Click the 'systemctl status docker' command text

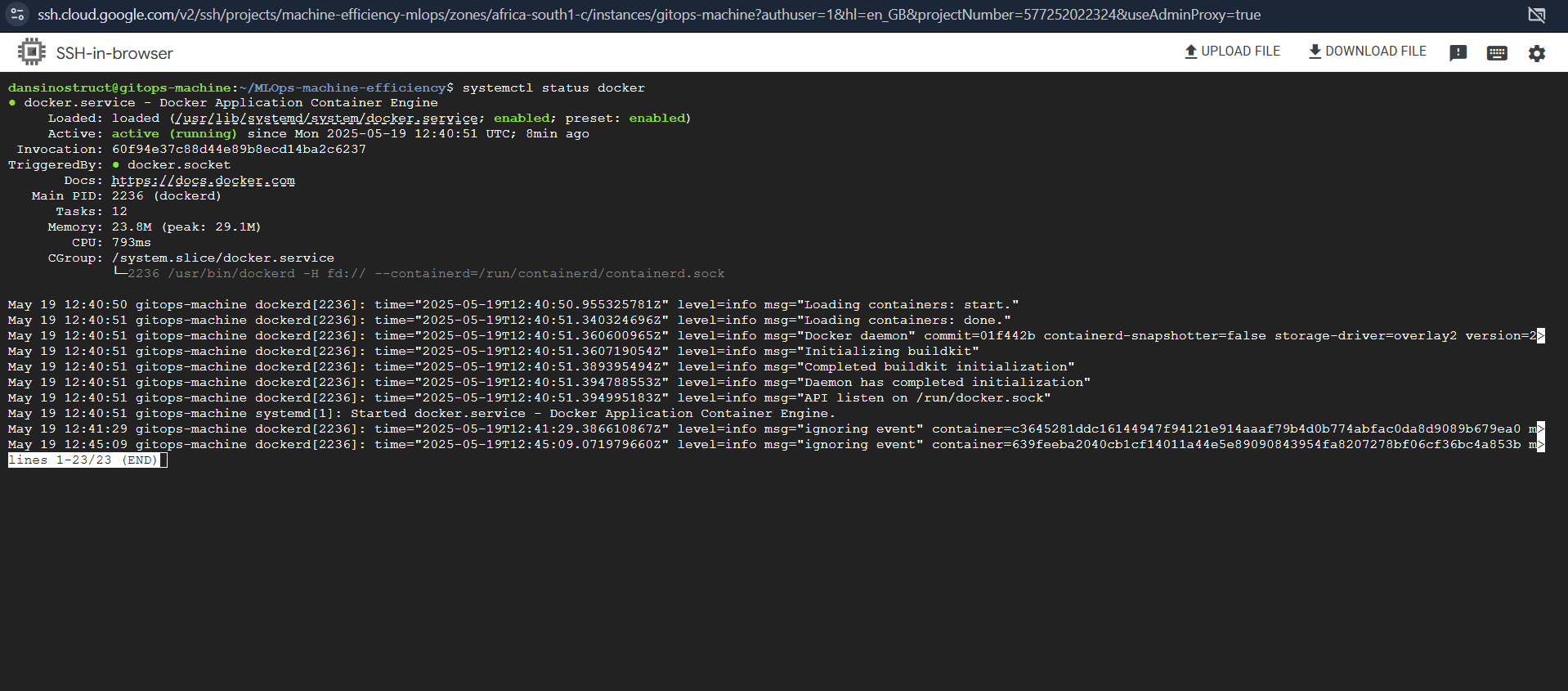coord(553,87)
